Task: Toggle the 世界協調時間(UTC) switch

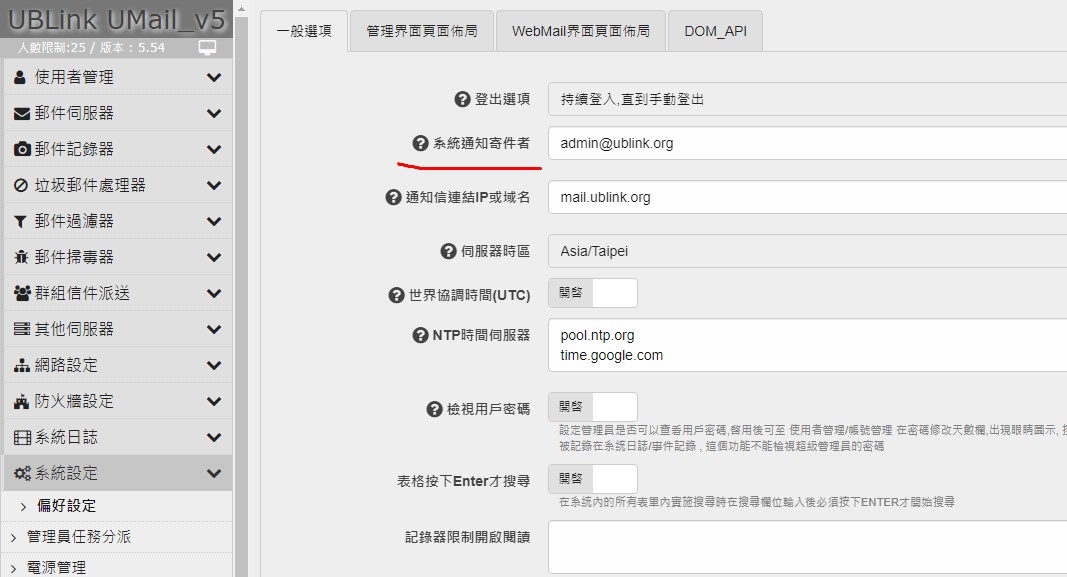Action: click(592, 294)
